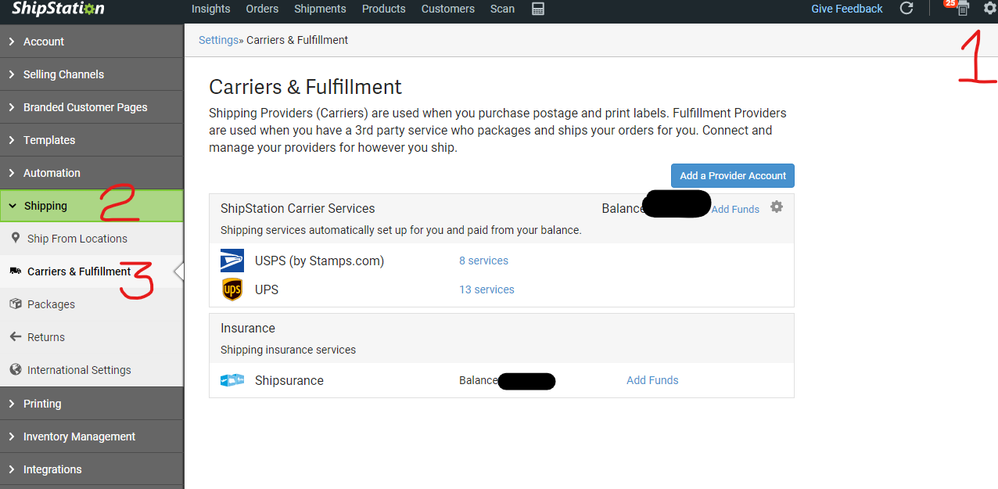Click the calculator icon in top navigation
Viewport: 998px width, 489px height.
[538, 9]
